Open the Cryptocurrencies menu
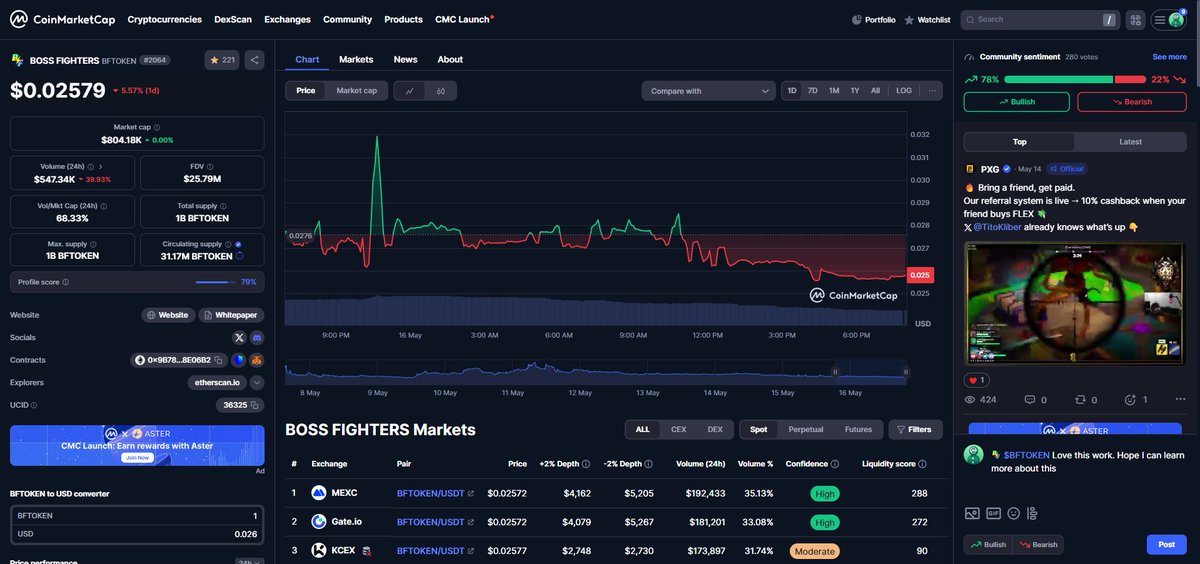1200x564 pixels. tap(165, 20)
